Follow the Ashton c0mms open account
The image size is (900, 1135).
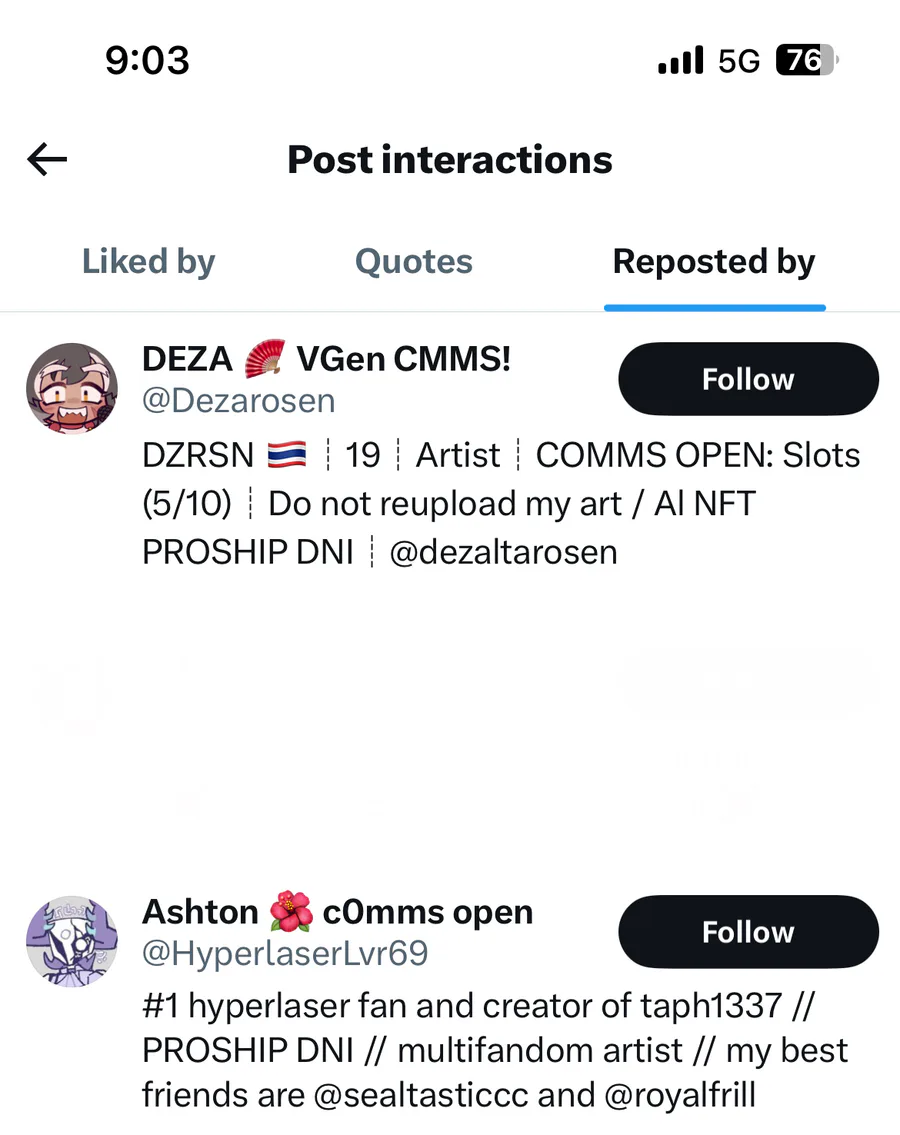tap(748, 932)
